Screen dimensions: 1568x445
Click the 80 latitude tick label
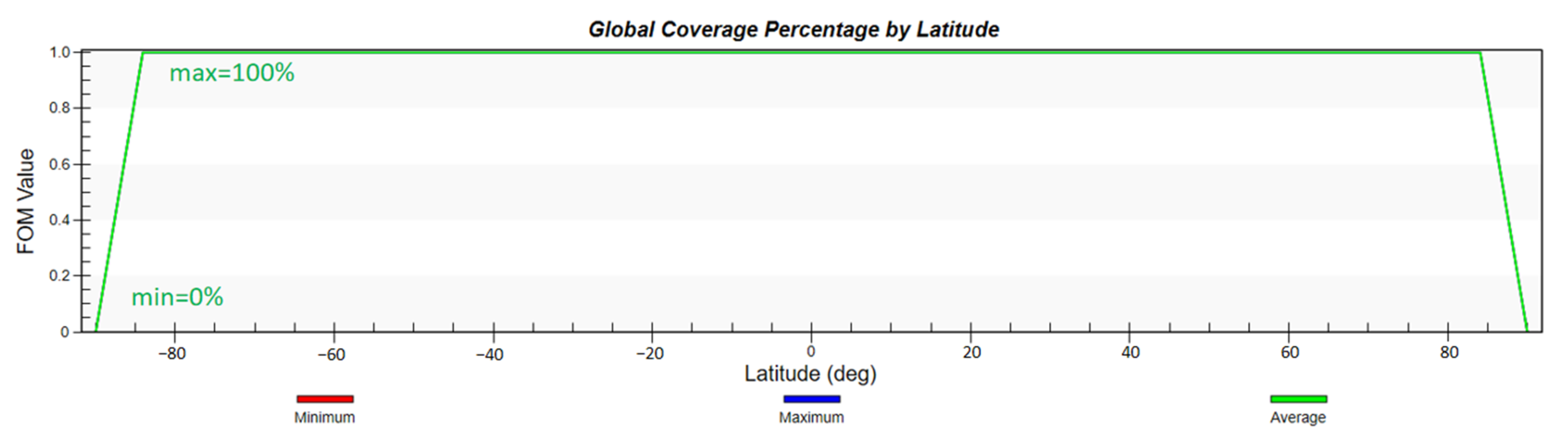click(x=1449, y=353)
